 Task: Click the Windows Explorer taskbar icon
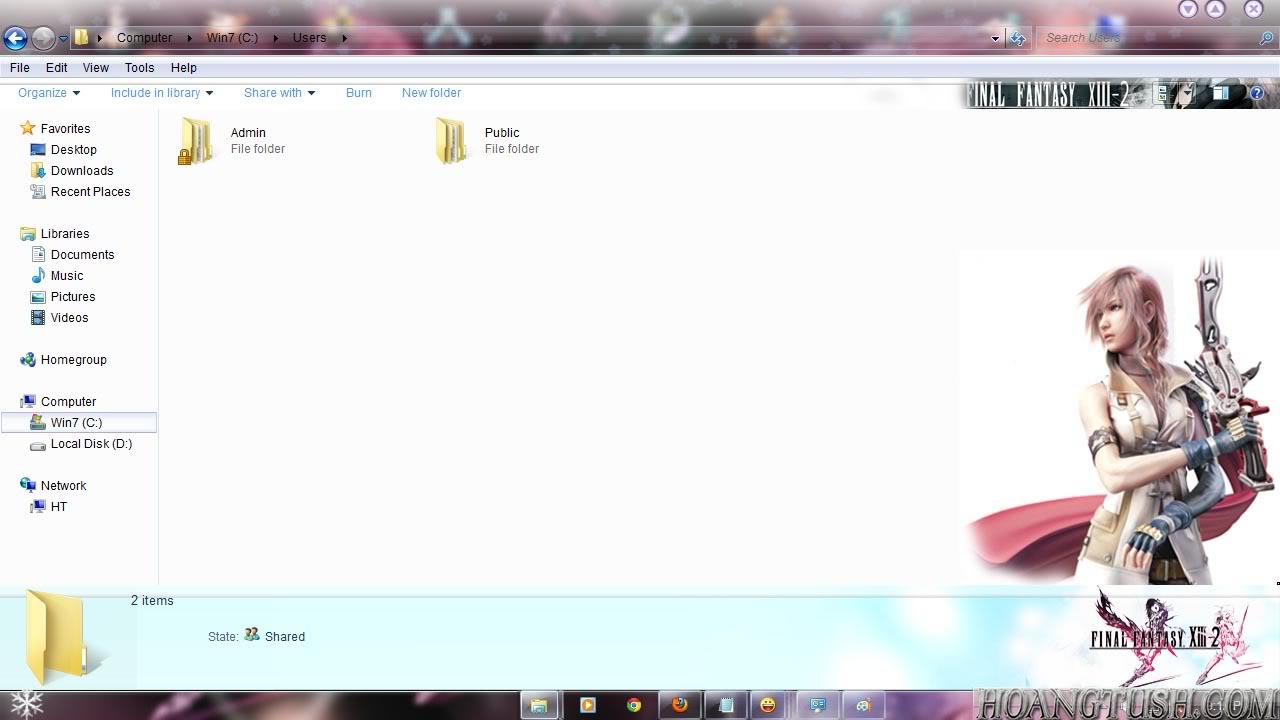(x=539, y=705)
